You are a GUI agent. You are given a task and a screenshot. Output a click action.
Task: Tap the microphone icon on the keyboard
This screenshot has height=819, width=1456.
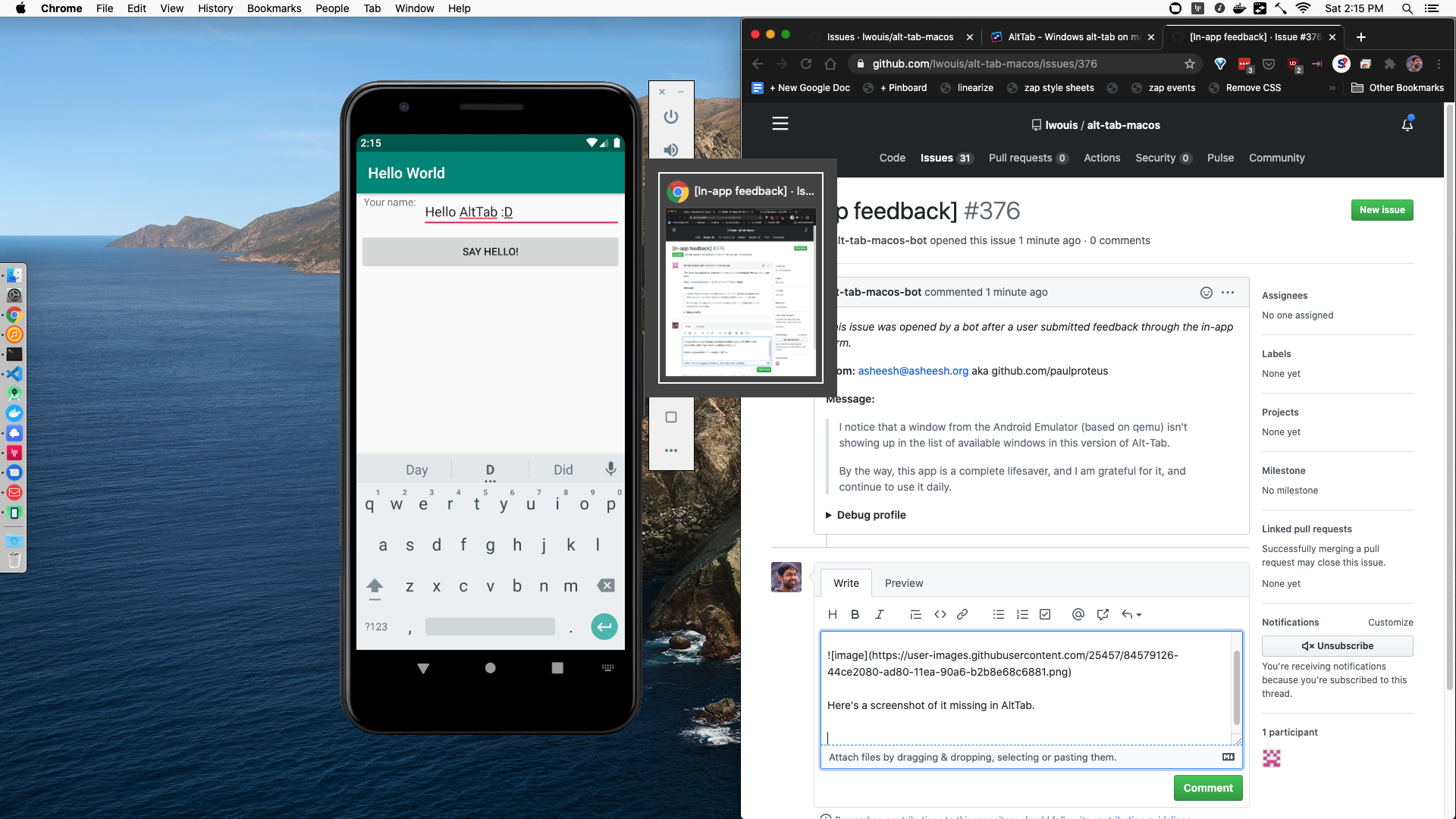[x=610, y=469]
